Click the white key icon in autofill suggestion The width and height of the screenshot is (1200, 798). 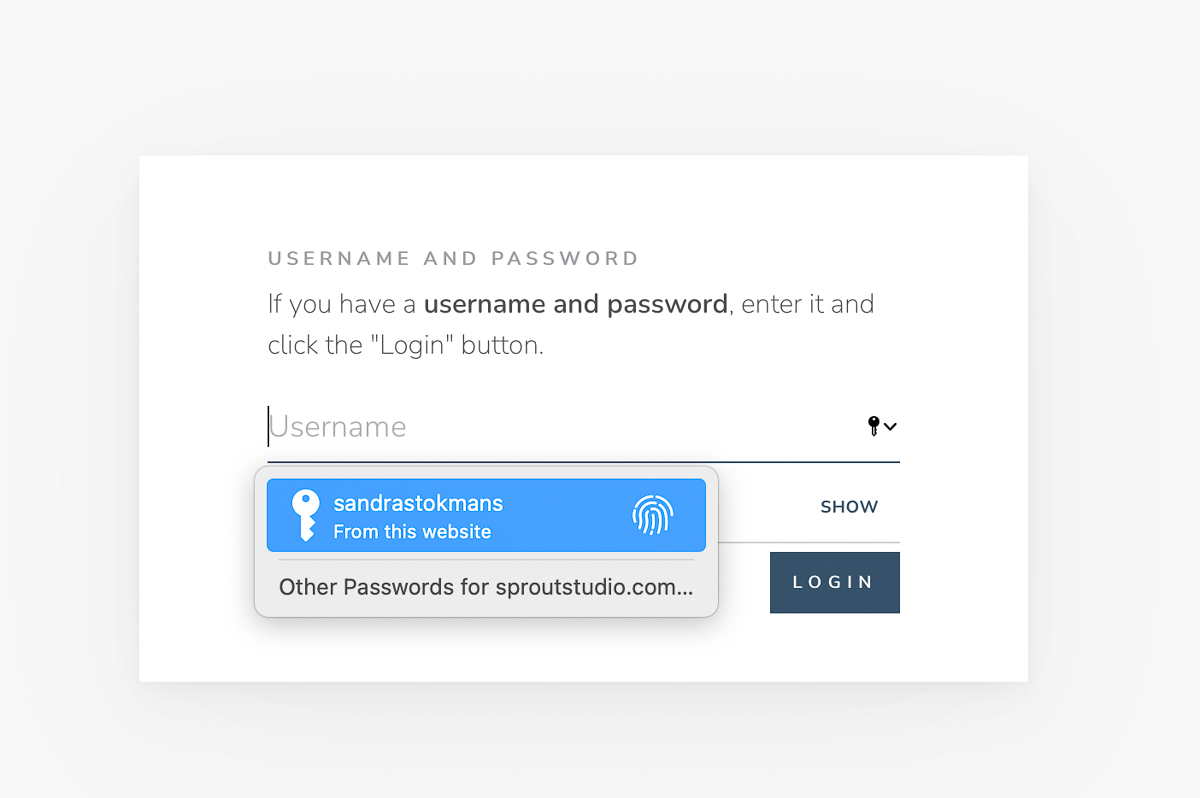click(305, 515)
